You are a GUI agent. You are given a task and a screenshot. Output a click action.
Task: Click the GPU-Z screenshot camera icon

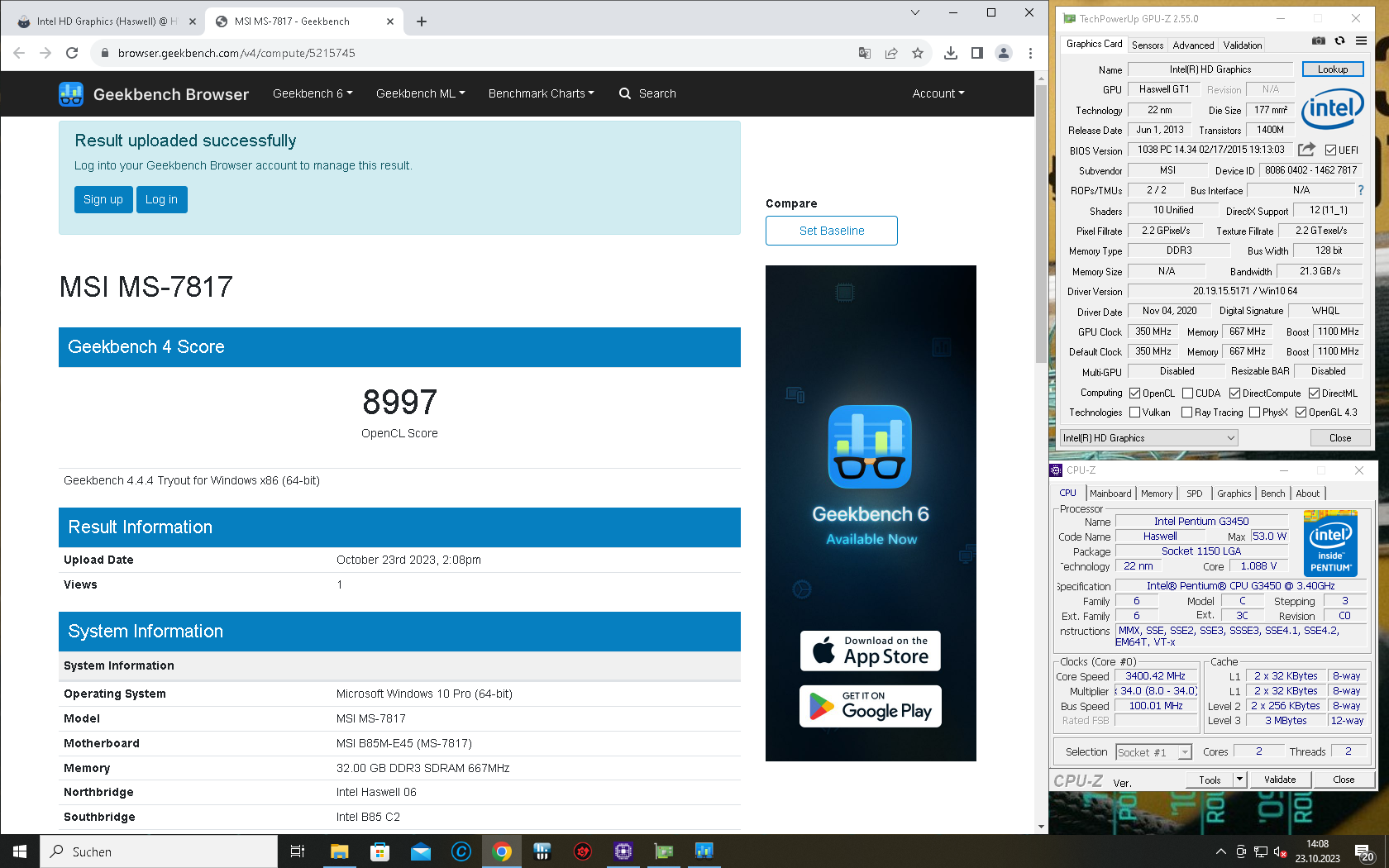coord(1319,41)
